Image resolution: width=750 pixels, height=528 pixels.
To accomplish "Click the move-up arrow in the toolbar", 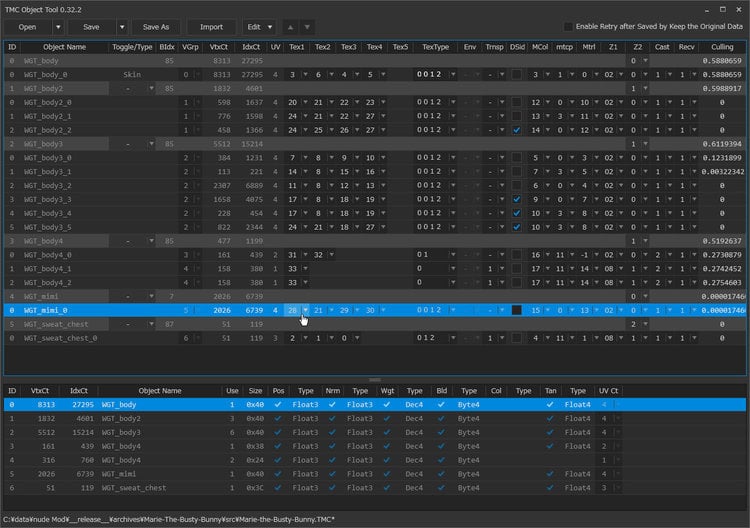I will point(290,27).
